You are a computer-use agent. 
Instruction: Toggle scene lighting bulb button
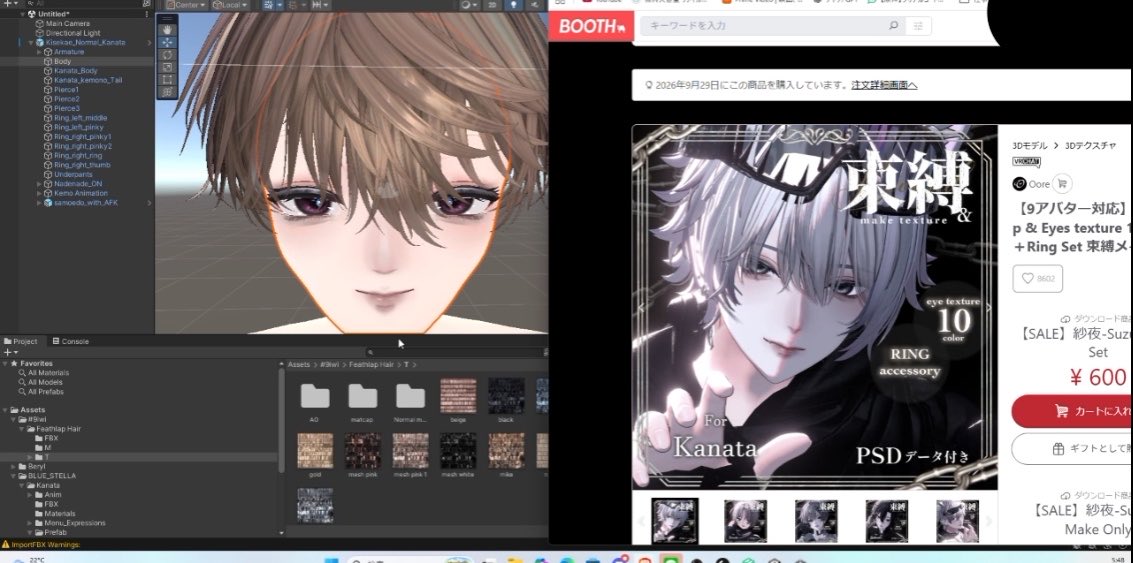514,4
